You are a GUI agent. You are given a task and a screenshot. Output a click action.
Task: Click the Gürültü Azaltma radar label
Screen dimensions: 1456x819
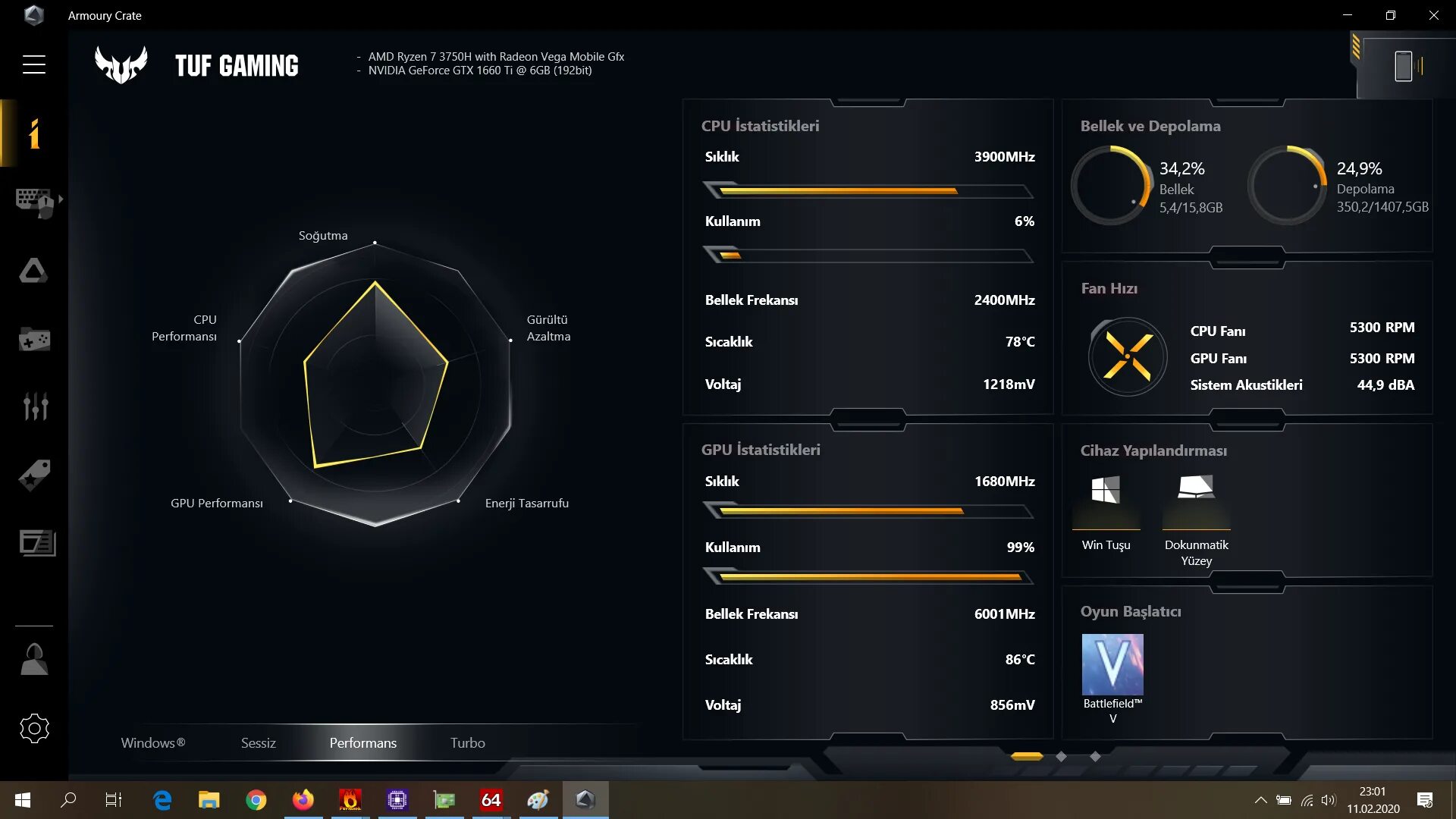click(548, 328)
